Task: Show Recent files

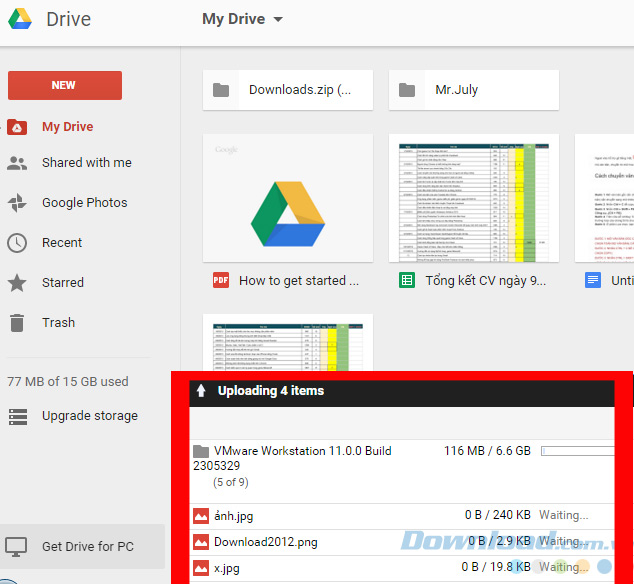Action: coord(62,243)
